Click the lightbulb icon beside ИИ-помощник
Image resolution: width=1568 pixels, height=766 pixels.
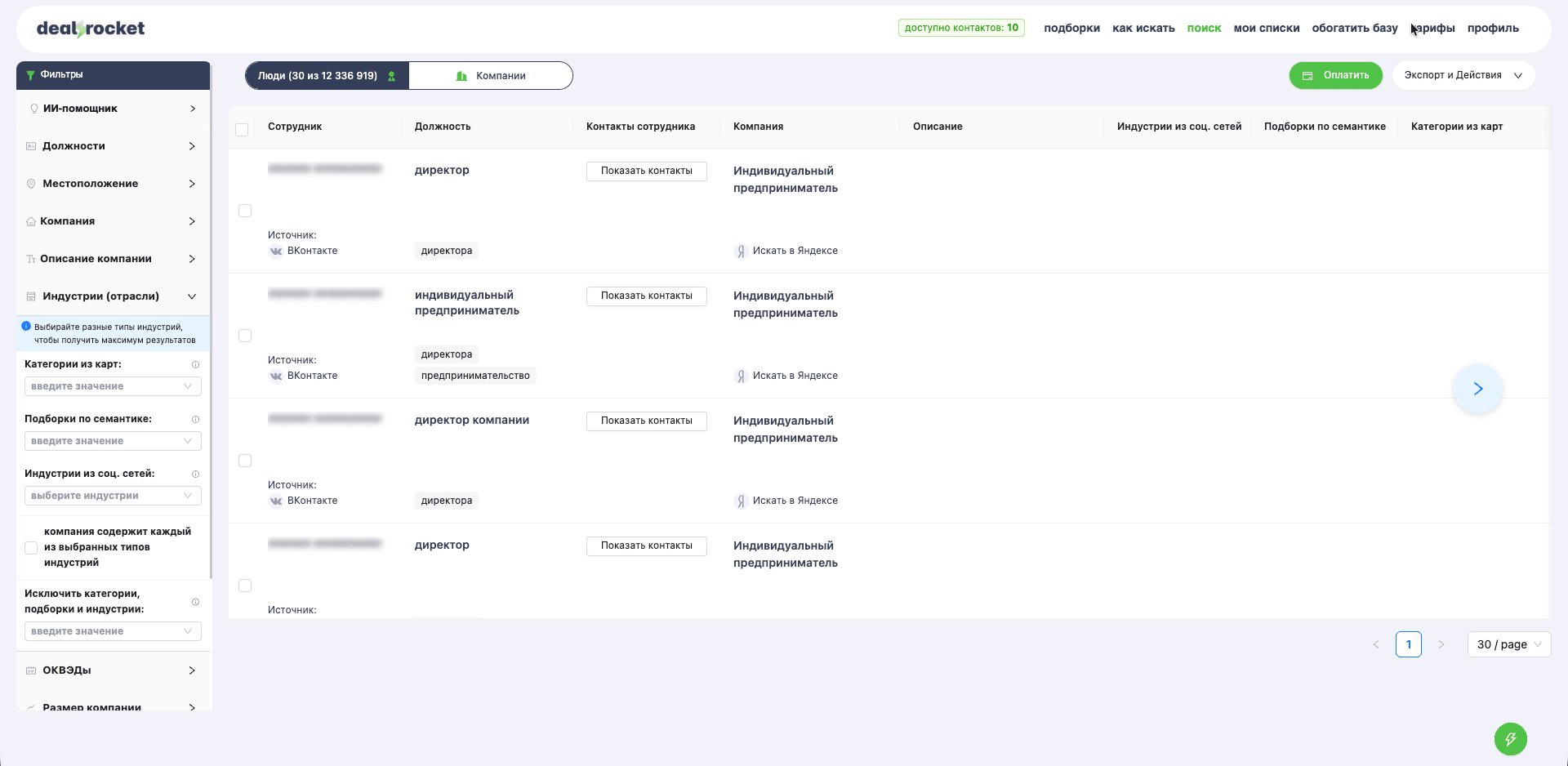point(33,109)
